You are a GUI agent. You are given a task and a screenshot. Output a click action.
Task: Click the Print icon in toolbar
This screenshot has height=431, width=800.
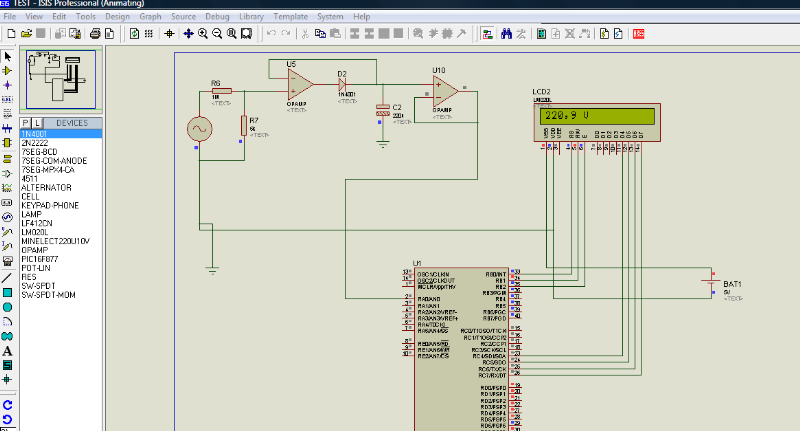(95, 33)
